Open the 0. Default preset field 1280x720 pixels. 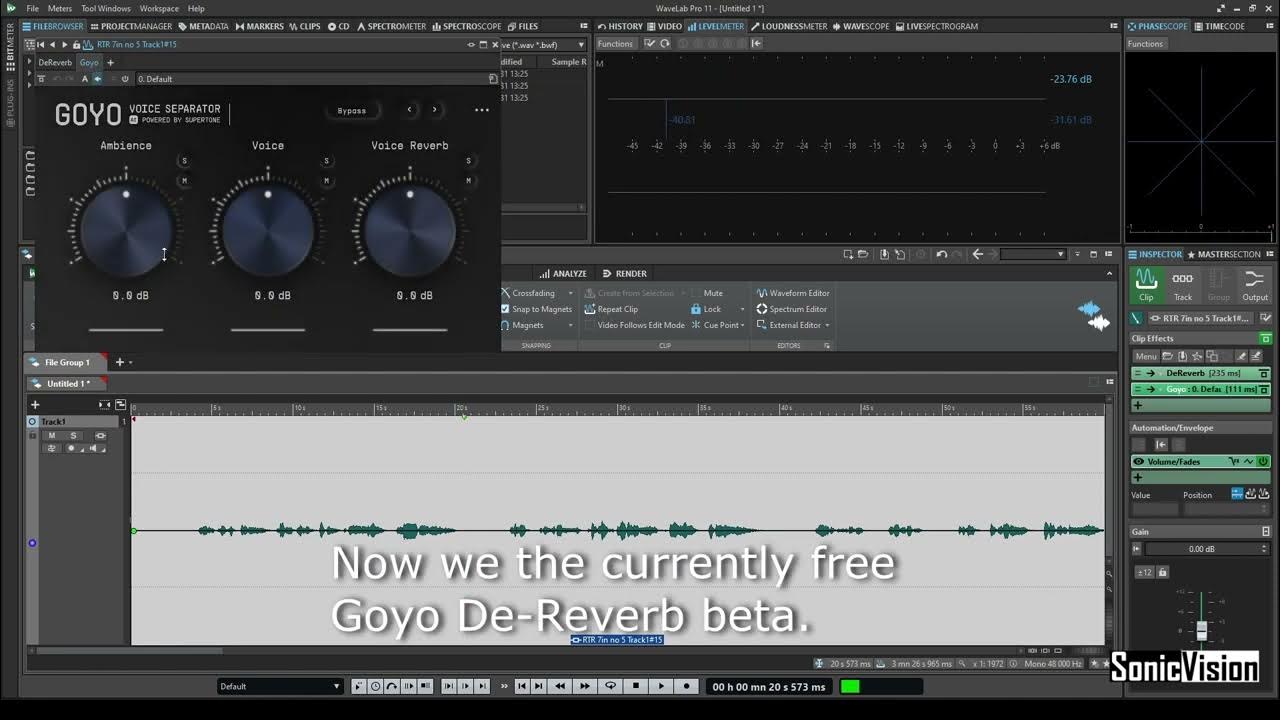[x=310, y=79]
